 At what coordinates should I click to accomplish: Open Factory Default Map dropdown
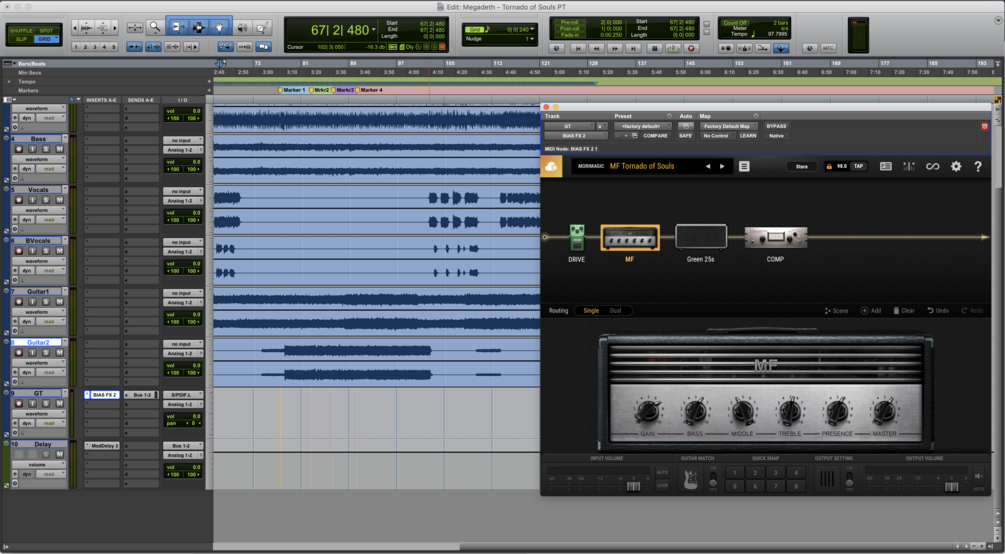point(729,126)
